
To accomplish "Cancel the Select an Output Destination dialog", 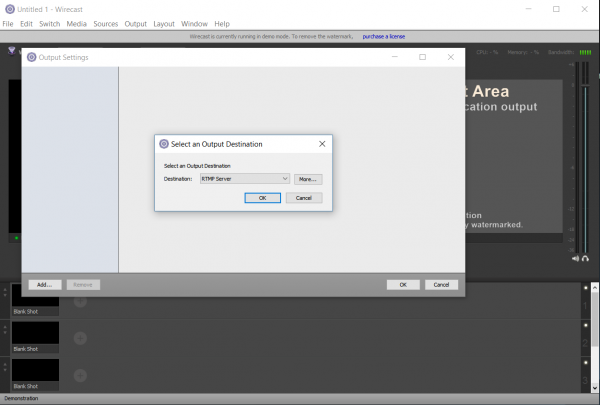I will coord(304,198).
